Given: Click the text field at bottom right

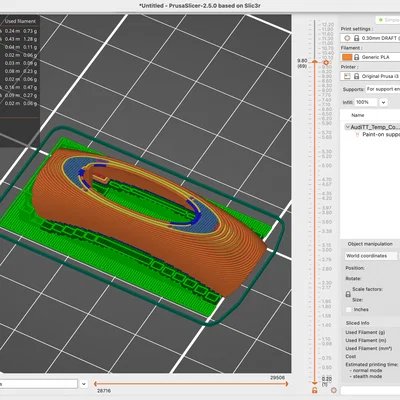Looking at the screenshot, I should click(370, 390).
